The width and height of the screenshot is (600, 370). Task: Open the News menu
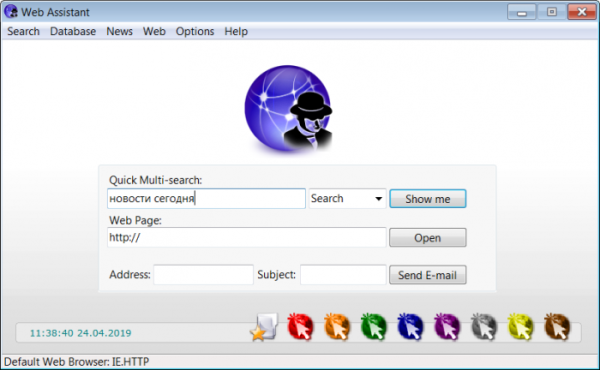pos(119,31)
